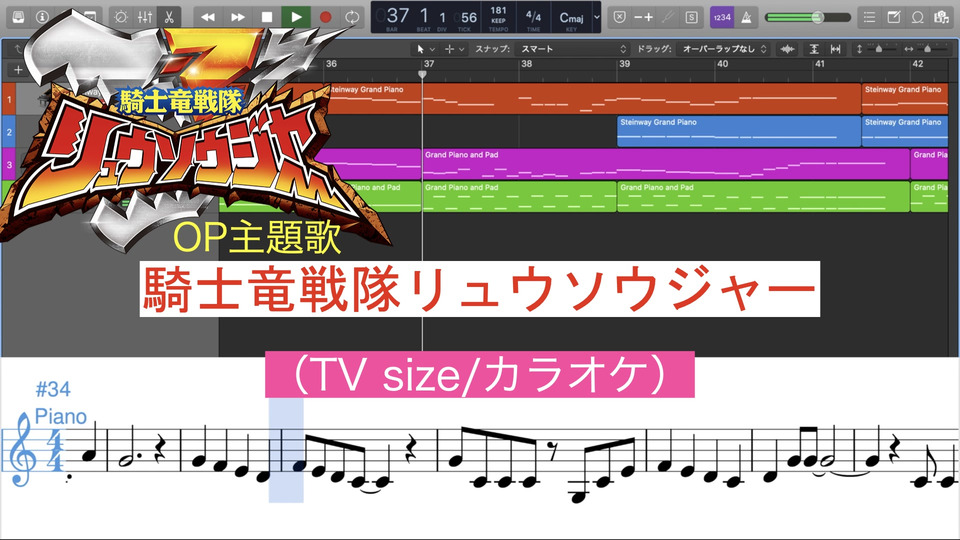The height and width of the screenshot is (540, 960).
Task: Open the pointer tool menu
Action: click(x=426, y=49)
